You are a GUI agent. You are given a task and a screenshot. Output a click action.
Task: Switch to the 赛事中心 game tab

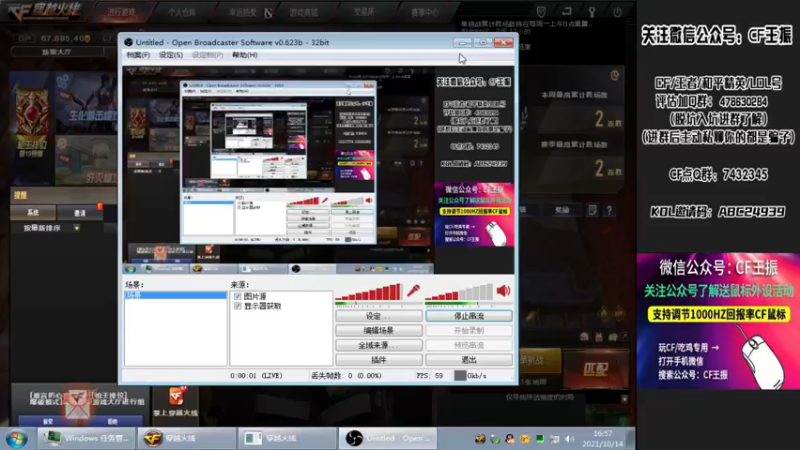(x=424, y=12)
